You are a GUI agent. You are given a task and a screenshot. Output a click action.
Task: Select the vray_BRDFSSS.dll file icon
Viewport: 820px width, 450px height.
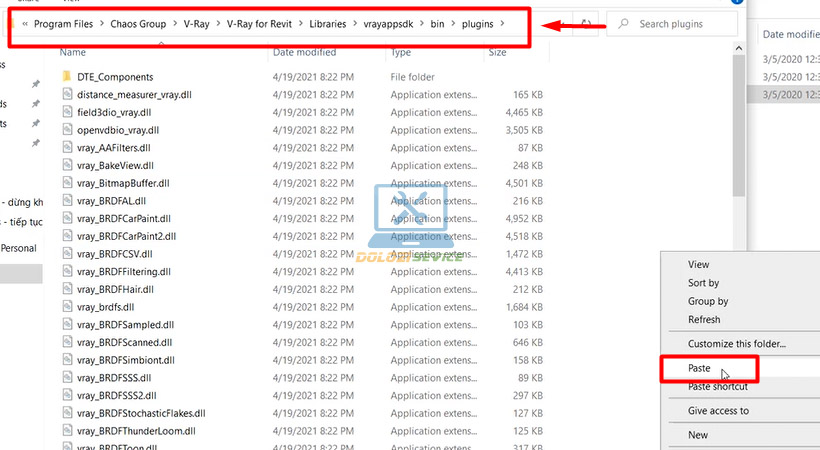[x=66, y=378]
